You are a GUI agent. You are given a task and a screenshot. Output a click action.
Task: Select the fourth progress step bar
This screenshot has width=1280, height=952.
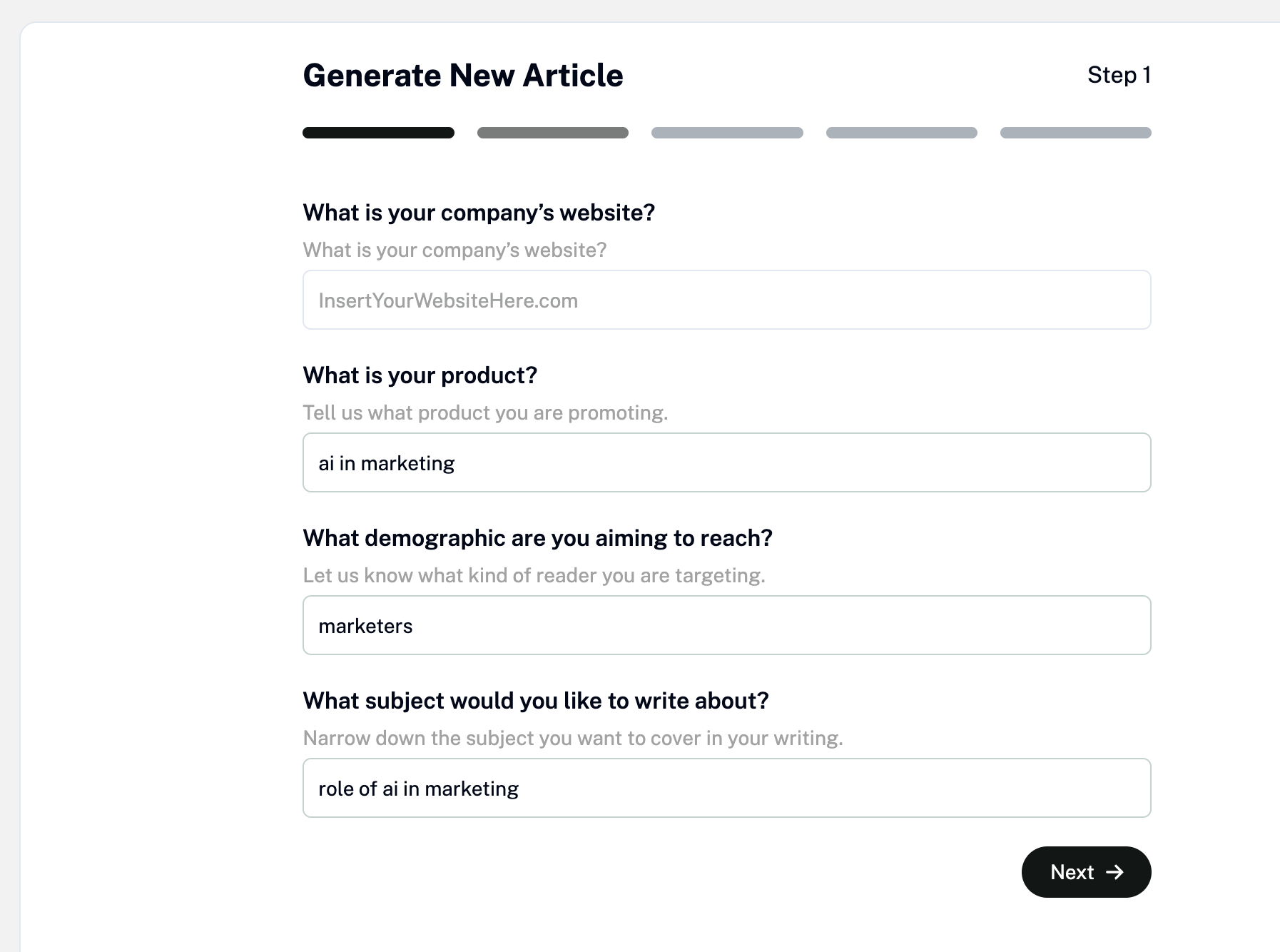pos(901,133)
